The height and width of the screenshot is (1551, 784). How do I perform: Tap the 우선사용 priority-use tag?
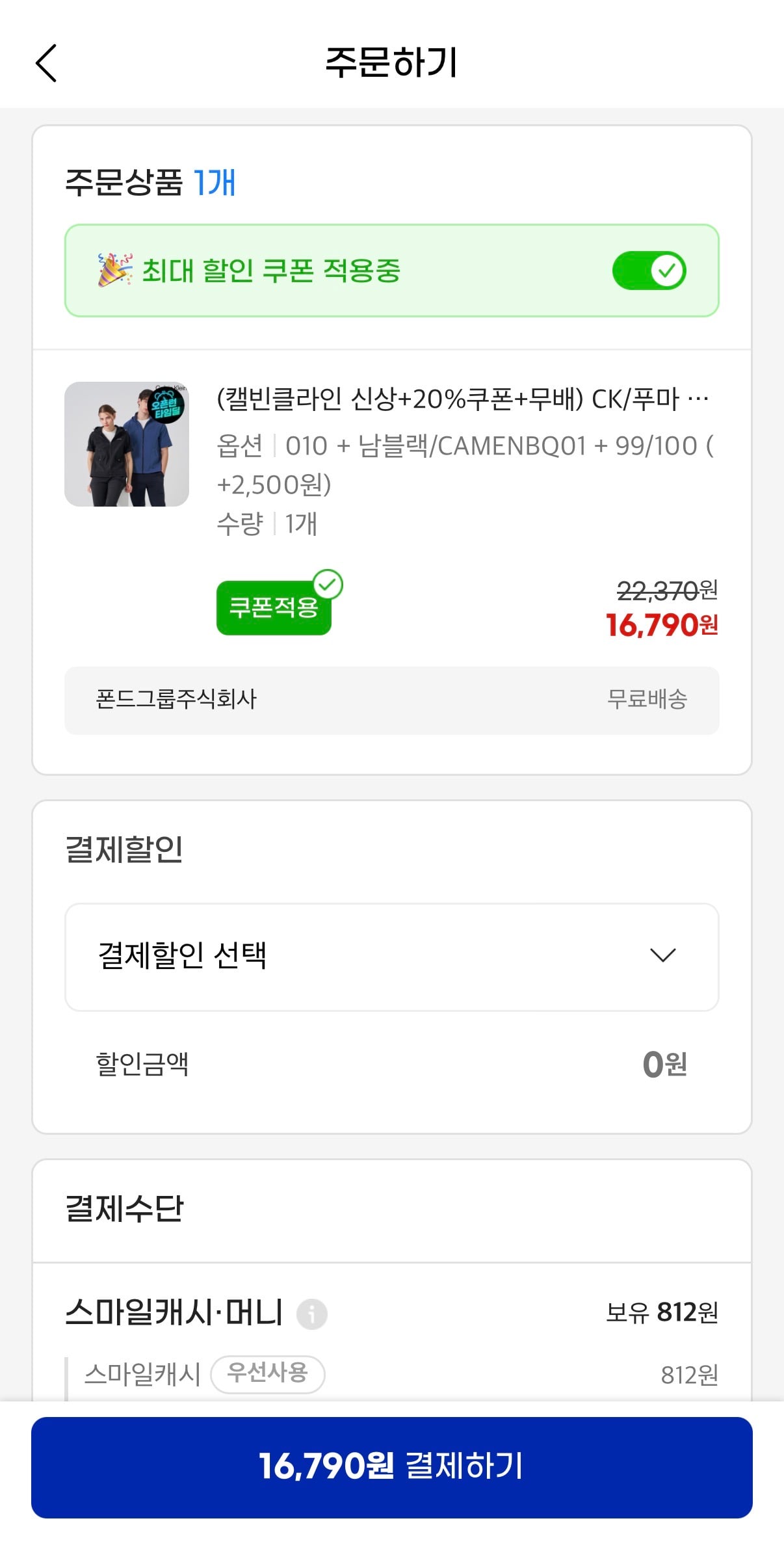click(268, 1374)
